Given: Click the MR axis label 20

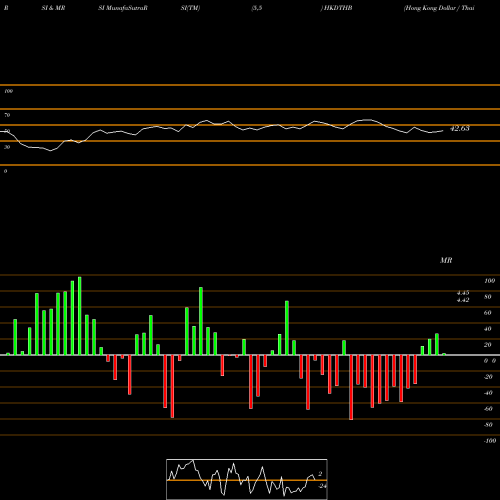Looking at the screenshot, I should 487,345.
